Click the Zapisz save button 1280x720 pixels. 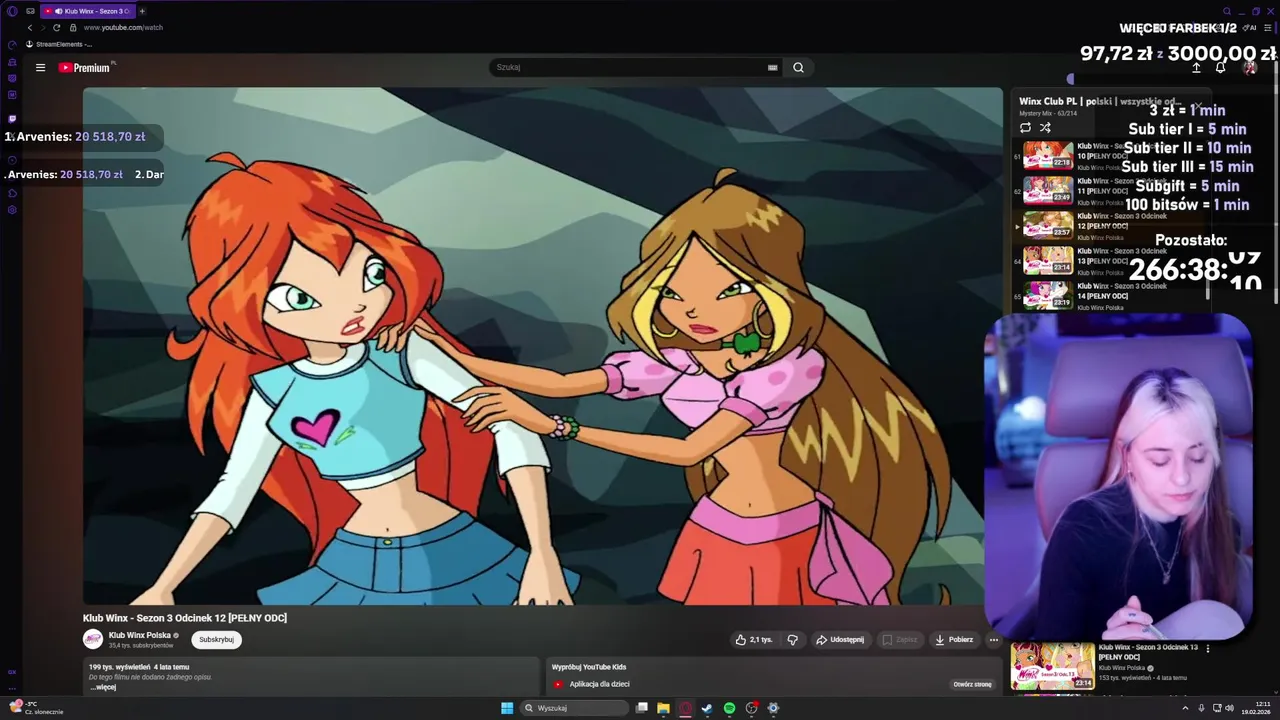tap(900, 640)
